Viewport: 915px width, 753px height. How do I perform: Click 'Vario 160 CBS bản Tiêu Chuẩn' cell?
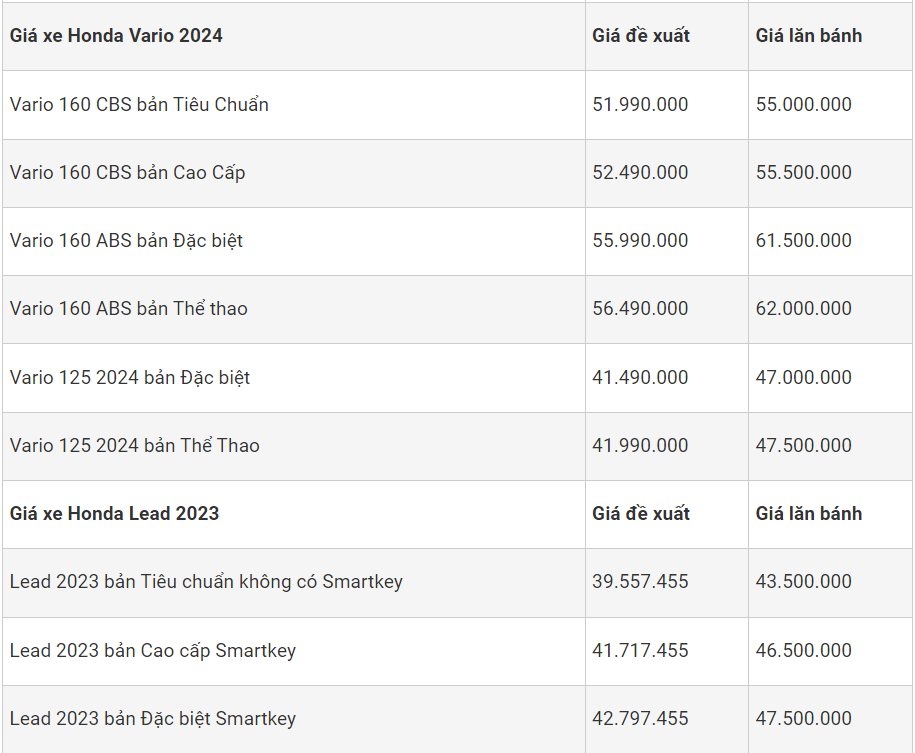pos(139,104)
